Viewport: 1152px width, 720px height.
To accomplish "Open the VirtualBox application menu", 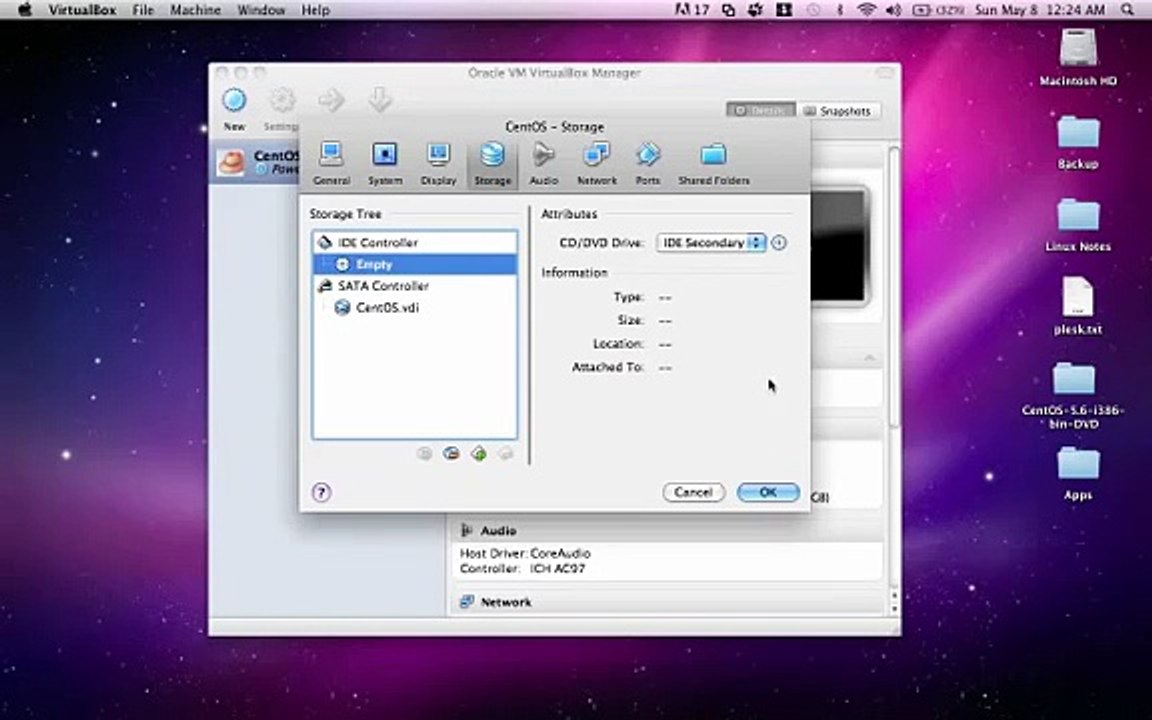I will pos(82,10).
